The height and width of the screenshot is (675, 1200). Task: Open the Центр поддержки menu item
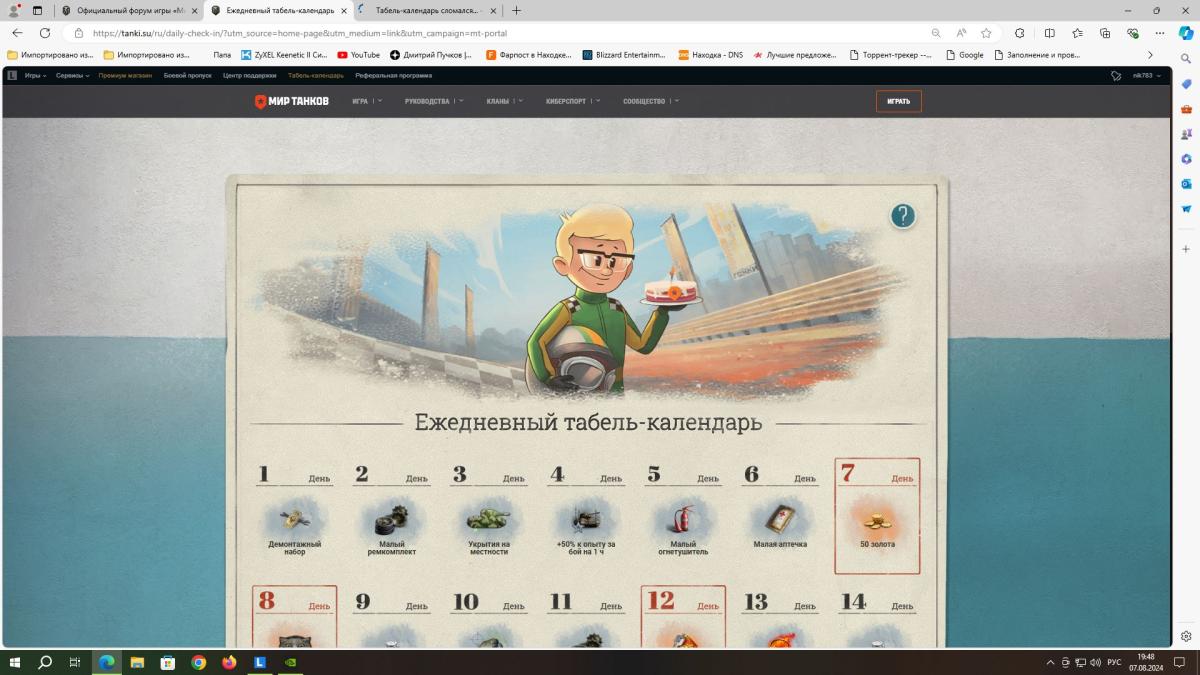tap(249, 76)
